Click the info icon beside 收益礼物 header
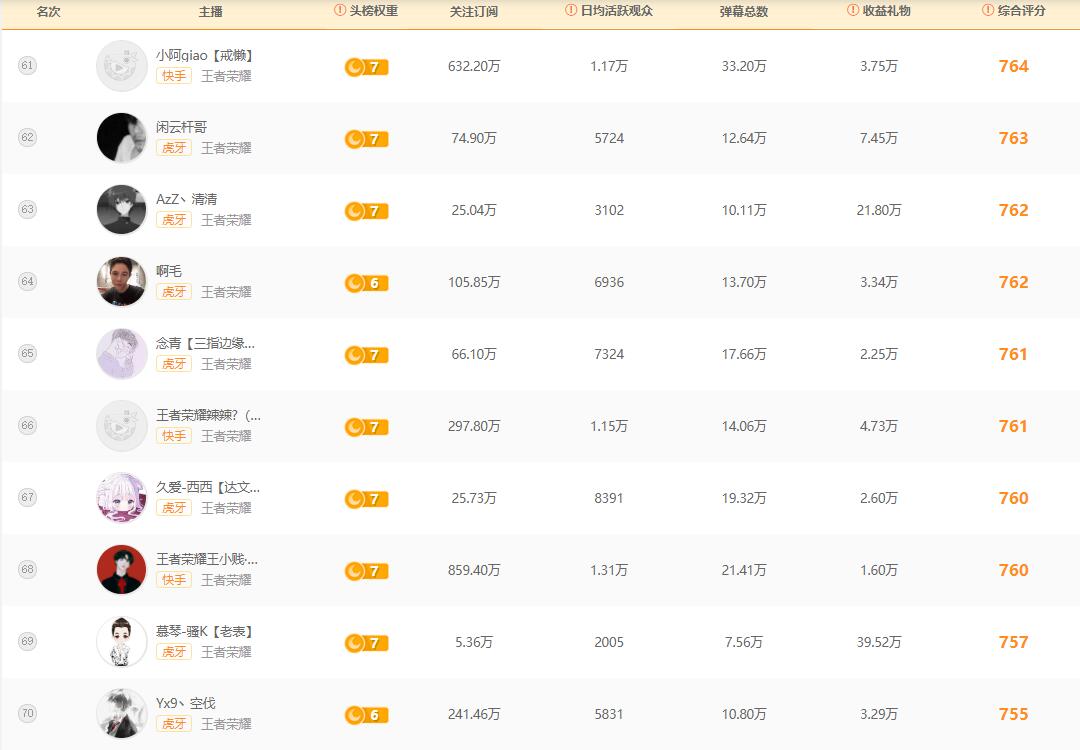The width and height of the screenshot is (1080, 750). click(x=853, y=11)
